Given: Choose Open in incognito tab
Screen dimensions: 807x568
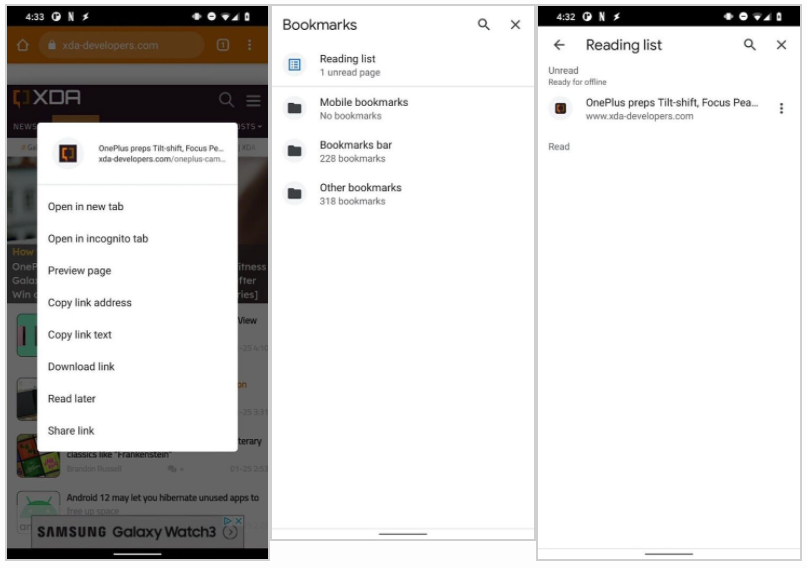Looking at the screenshot, I should (x=137, y=239).
